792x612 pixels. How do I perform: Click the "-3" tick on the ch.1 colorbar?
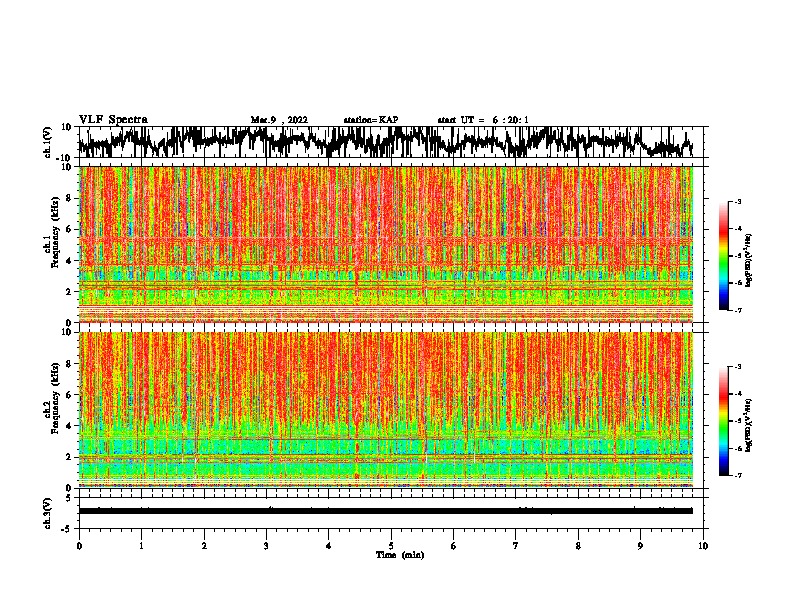[x=737, y=201]
